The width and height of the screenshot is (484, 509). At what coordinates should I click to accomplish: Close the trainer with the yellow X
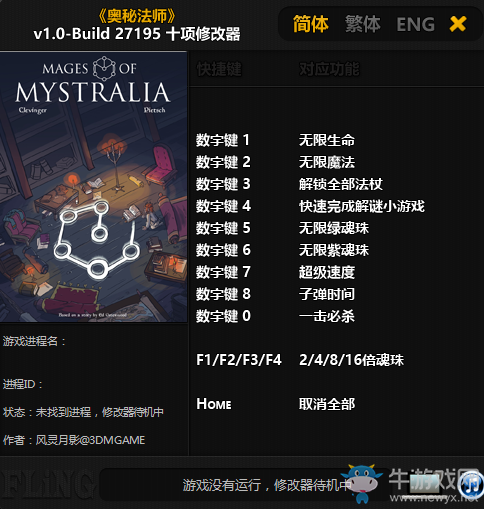(458, 24)
